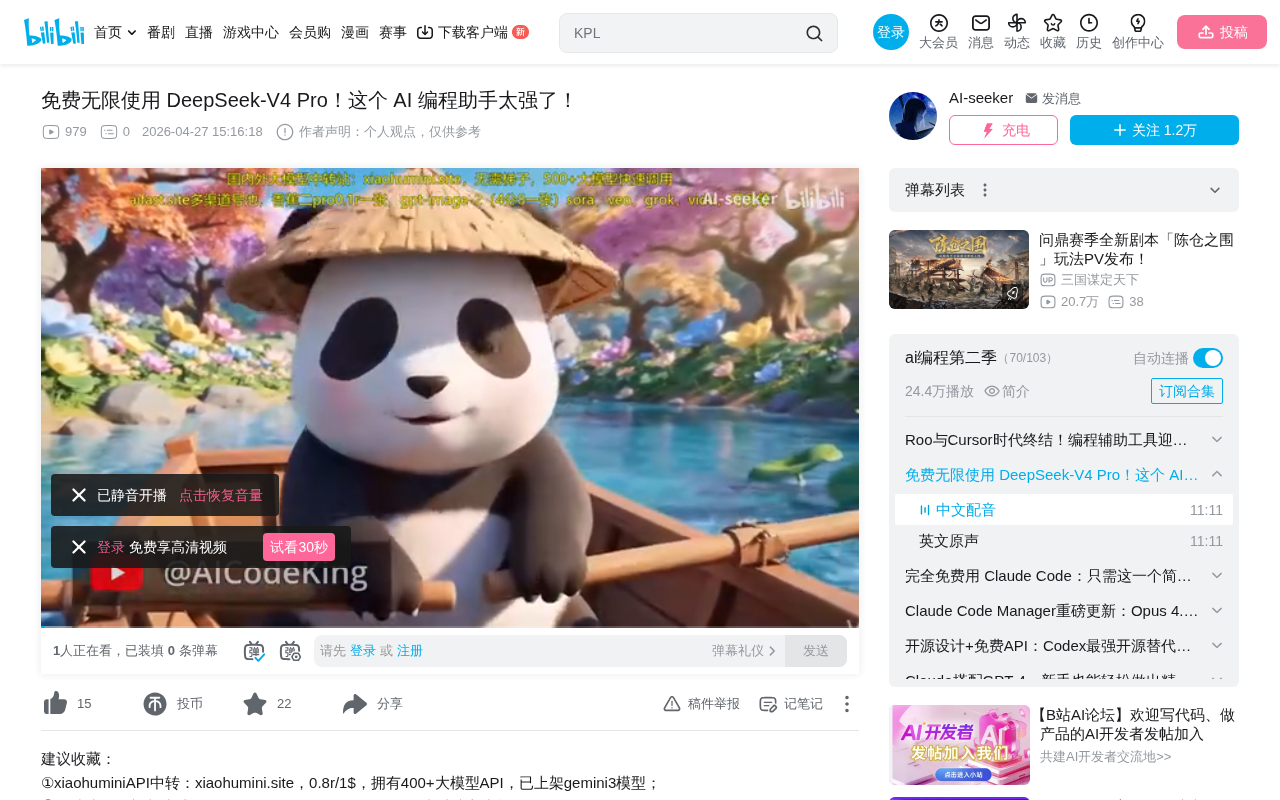1280x800 pixels.
Task: Click the 分享 share arrow icon
Action: click(x=355, y=704)
